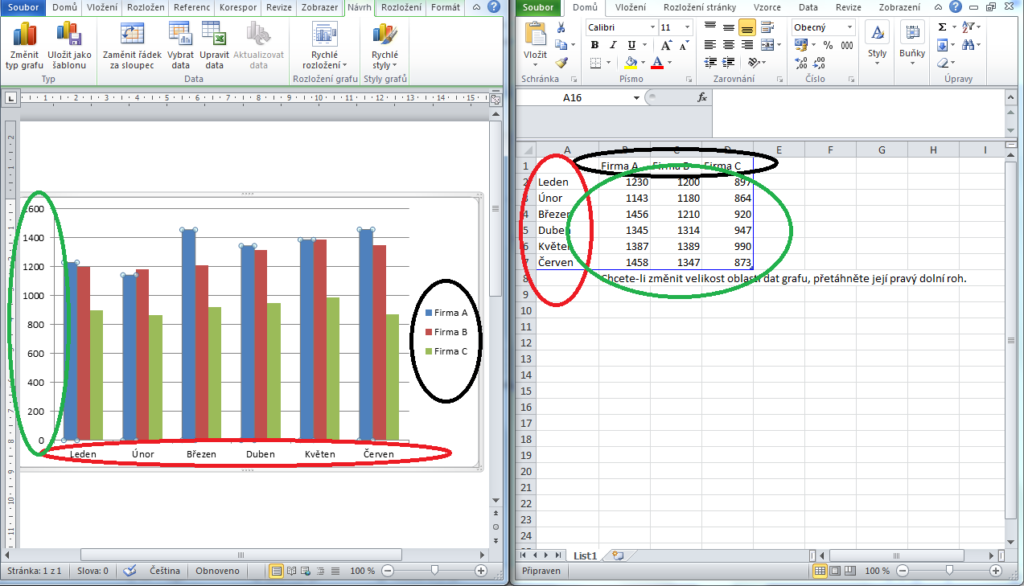Screen dimensions: 1024x586
Task: Click Uložit jako šablonu icon
Action: point(67,36)
